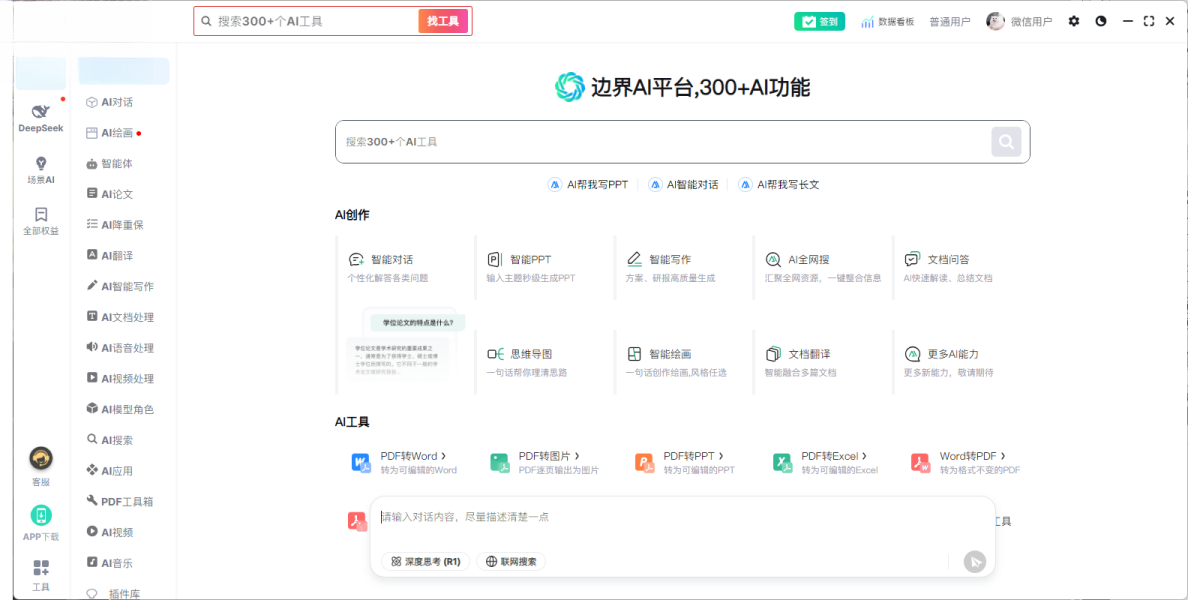Image resolution: width=1200 pixels, height=600 pixels.
Task: Open AI模型角色 category
Action: 120,409
